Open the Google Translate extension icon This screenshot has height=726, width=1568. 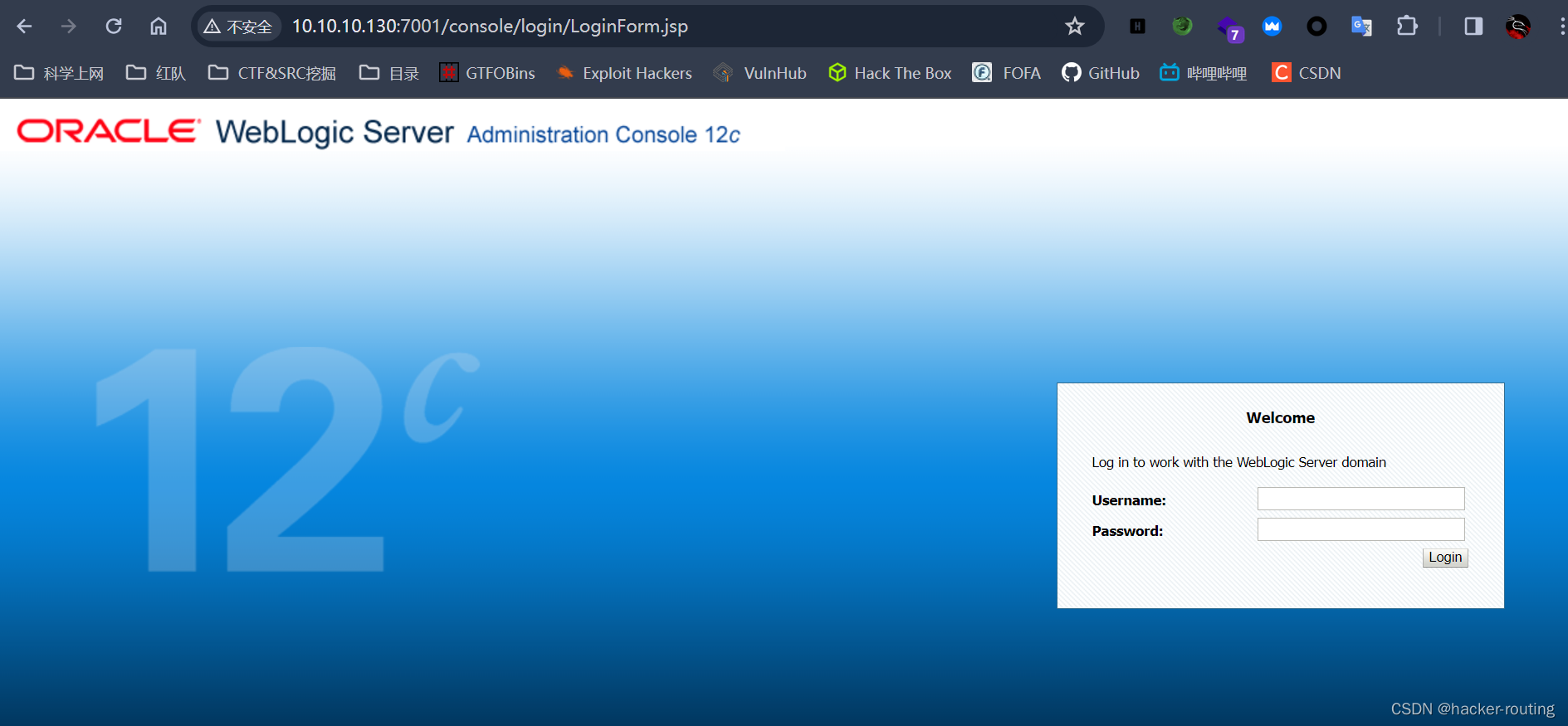click(1361, 27)
